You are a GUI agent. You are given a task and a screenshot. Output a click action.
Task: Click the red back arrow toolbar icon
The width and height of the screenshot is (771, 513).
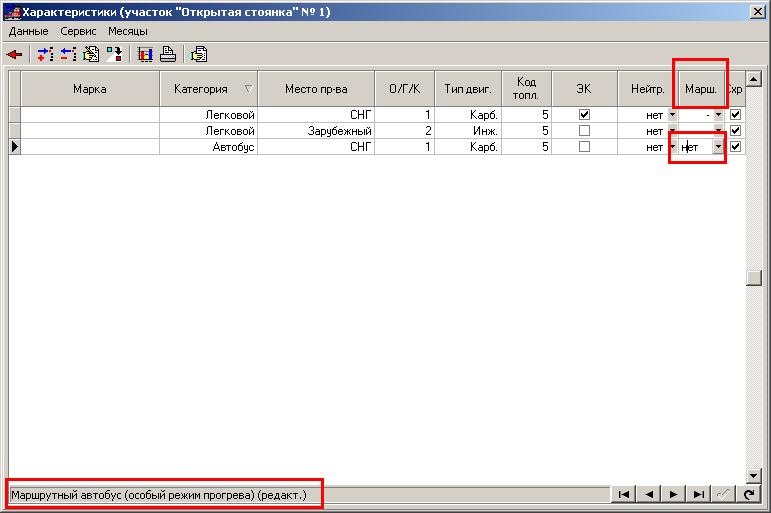coord(14,55)
